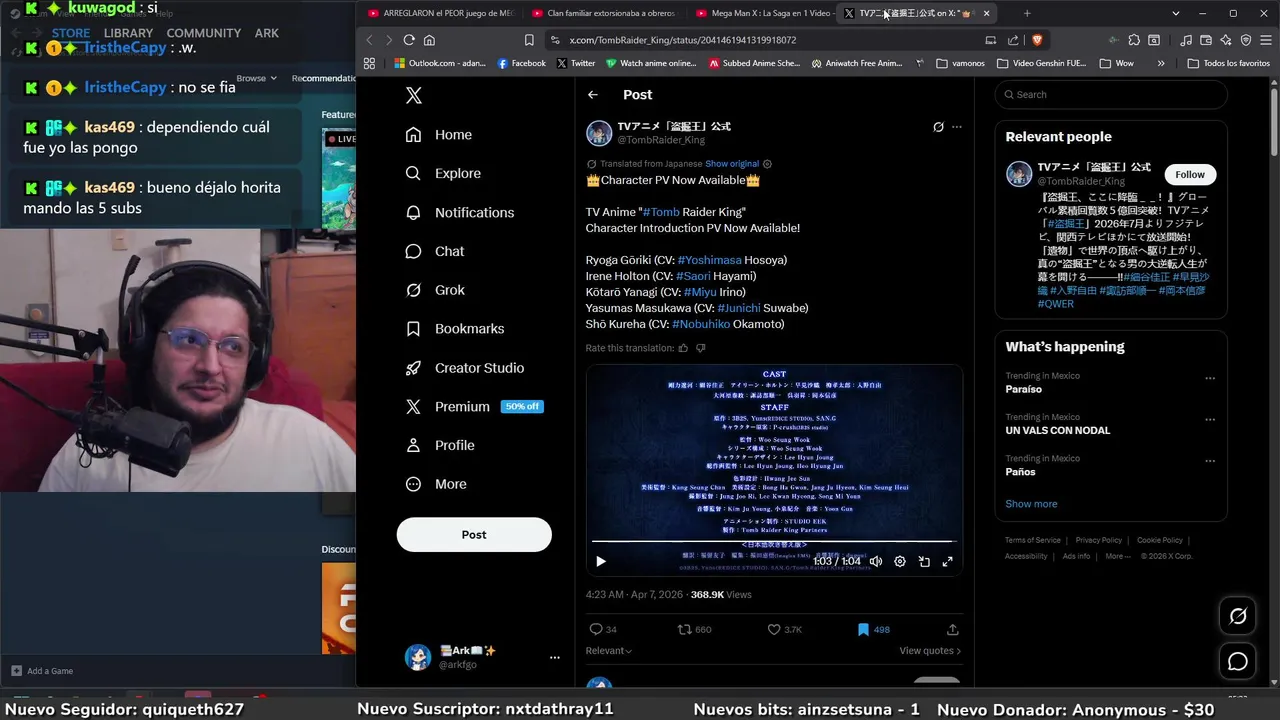
Task: Open account menu next to Ark profile
Action: (x=555, y=657)
